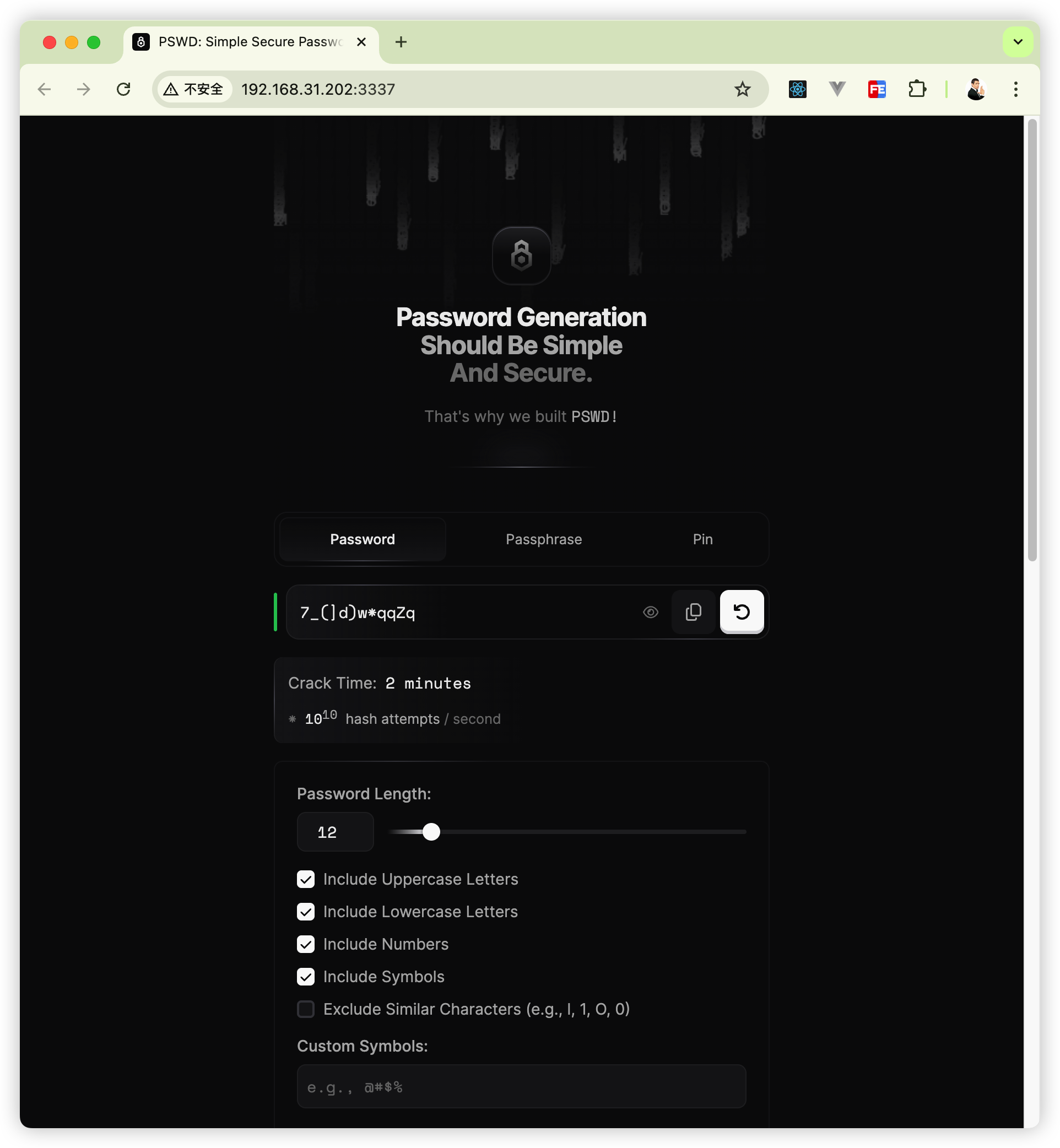
Task: Open the Chrome extensions puzzle menu
Action: 917,89
